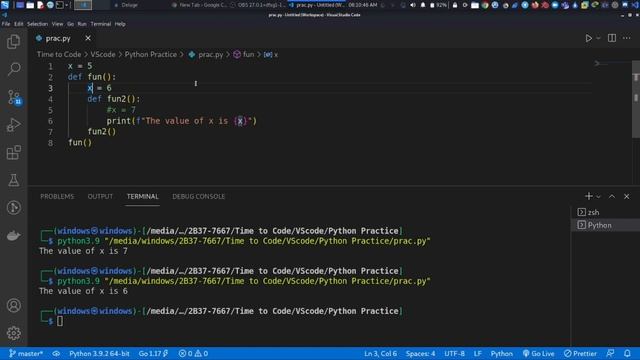
Task: Click the feedback icon in status bar
Action: click(610, 353)
